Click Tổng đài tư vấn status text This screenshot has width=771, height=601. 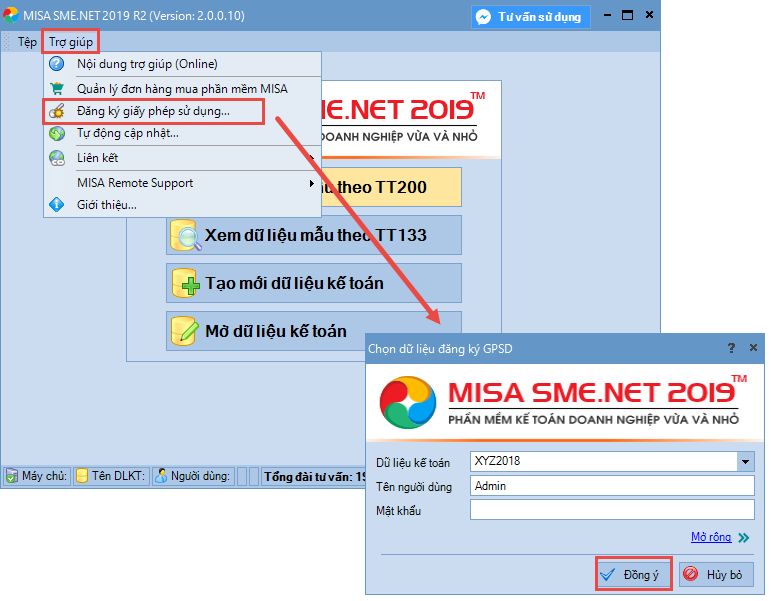click(315, 477)
